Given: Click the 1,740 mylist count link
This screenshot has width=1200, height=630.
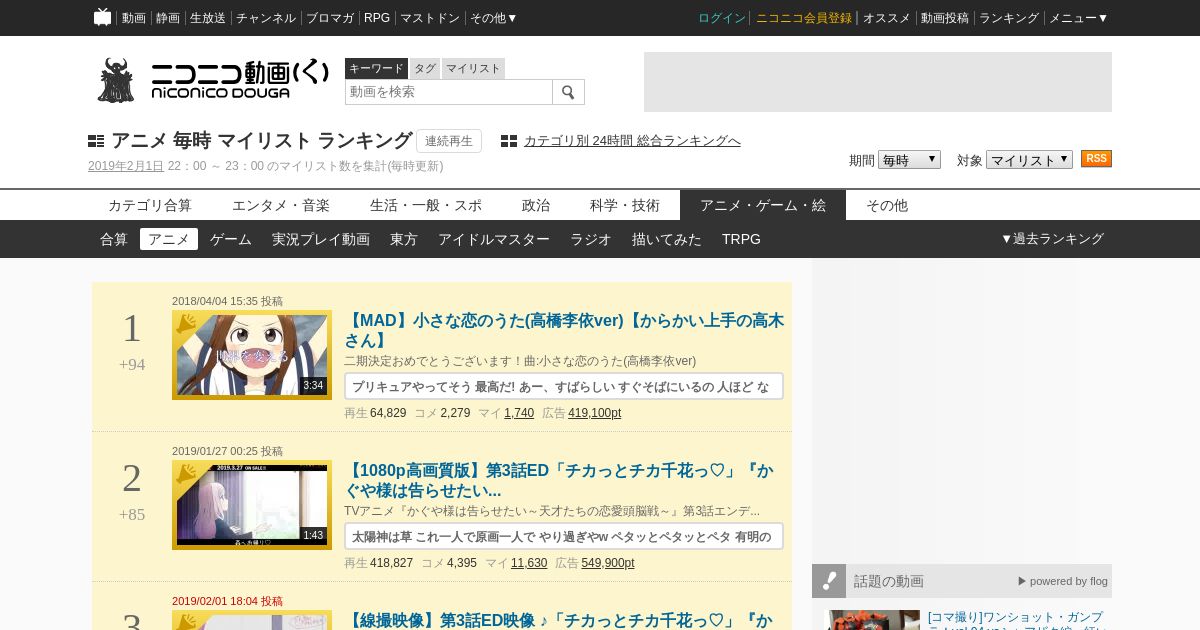Looking at the screenshot, I should 519,413.
